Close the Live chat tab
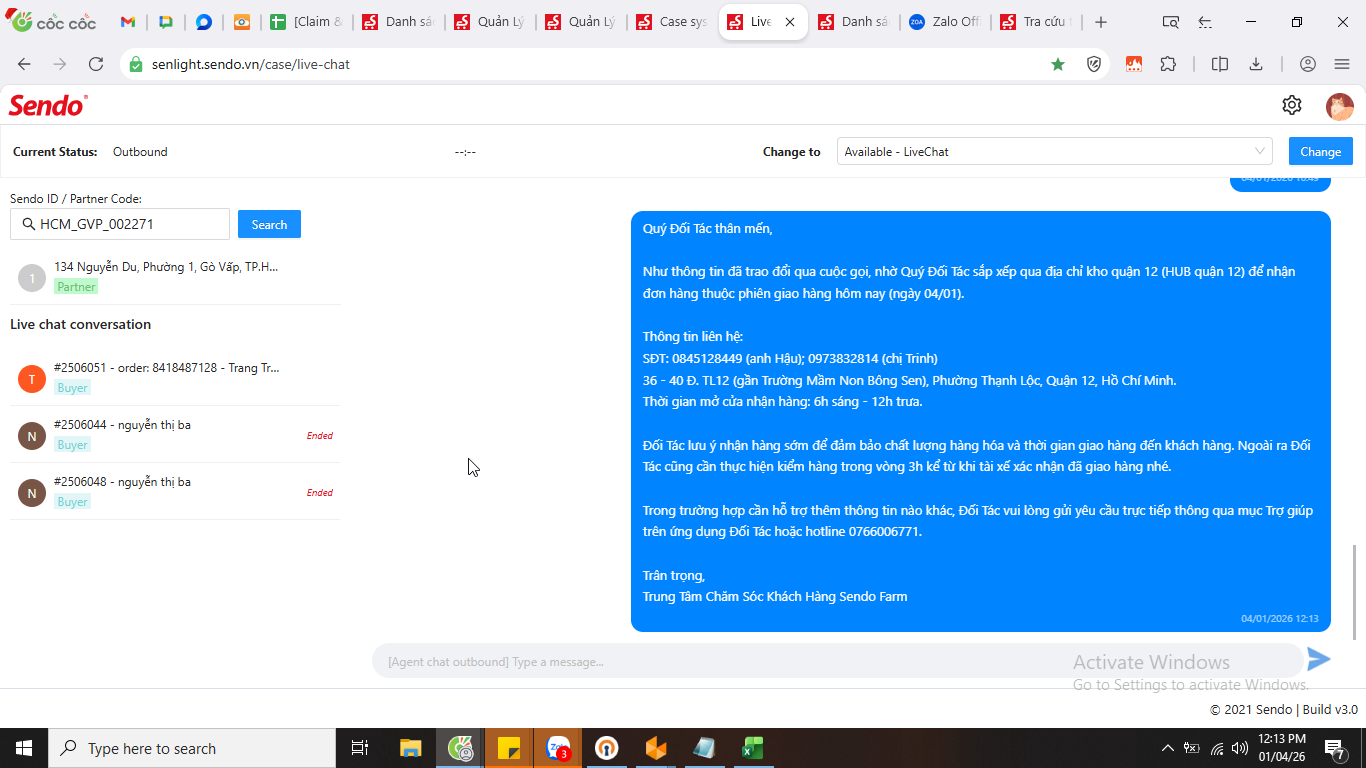 tap(789, 22)
